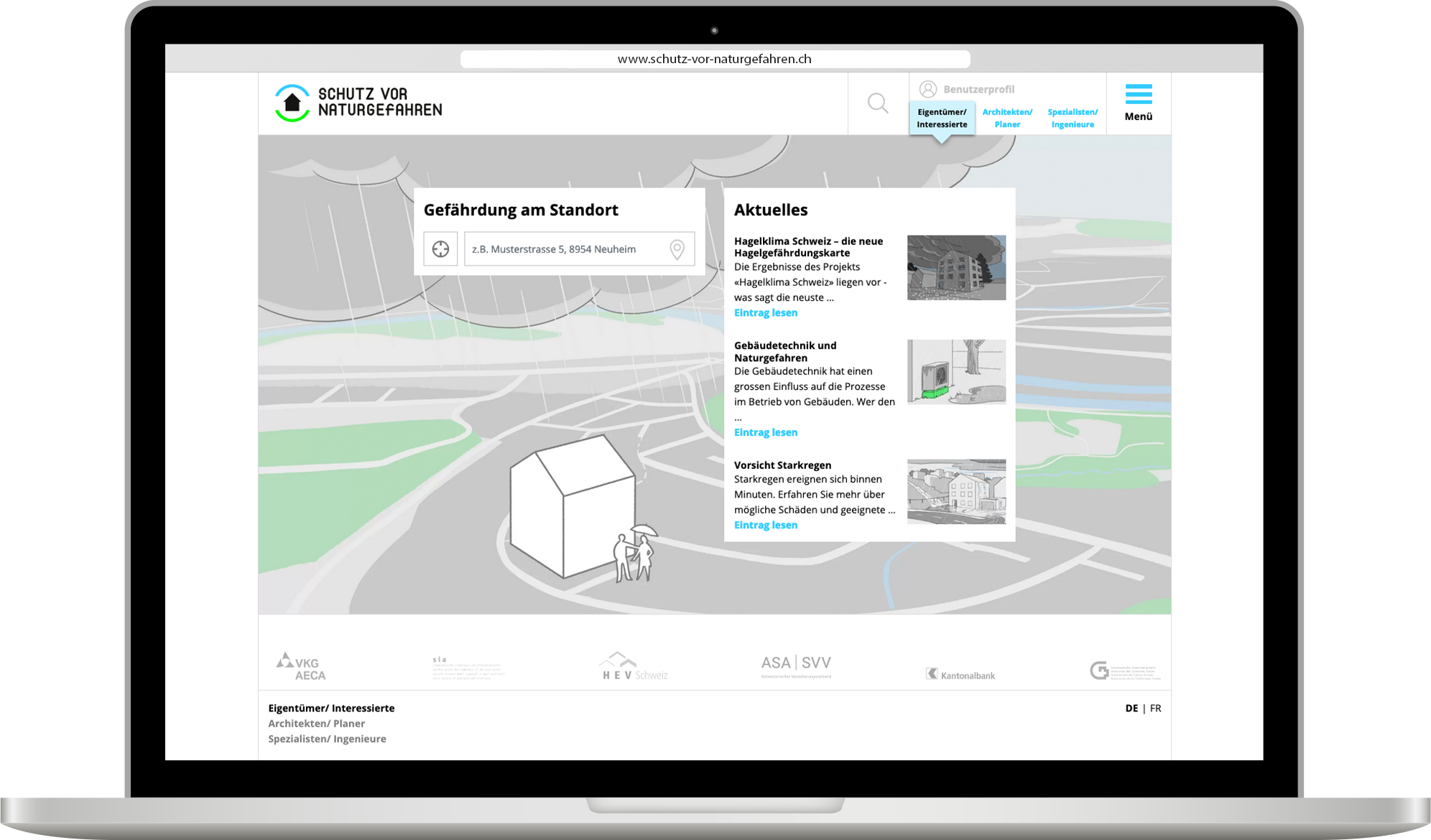Switch to the Architekten/Planer tab
The image size is (1431, 840).
coord(1007,118)
